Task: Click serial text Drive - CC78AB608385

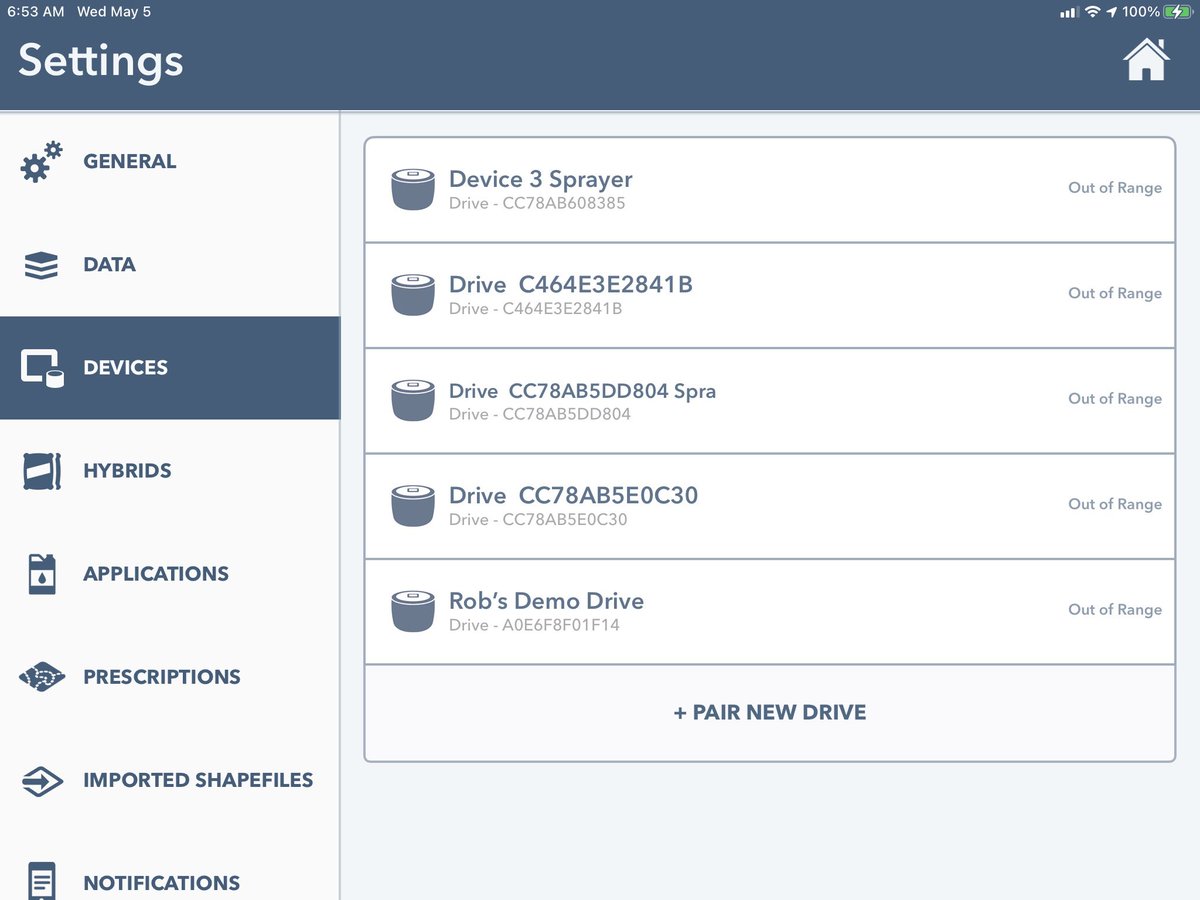Action: tap(537, 203)
